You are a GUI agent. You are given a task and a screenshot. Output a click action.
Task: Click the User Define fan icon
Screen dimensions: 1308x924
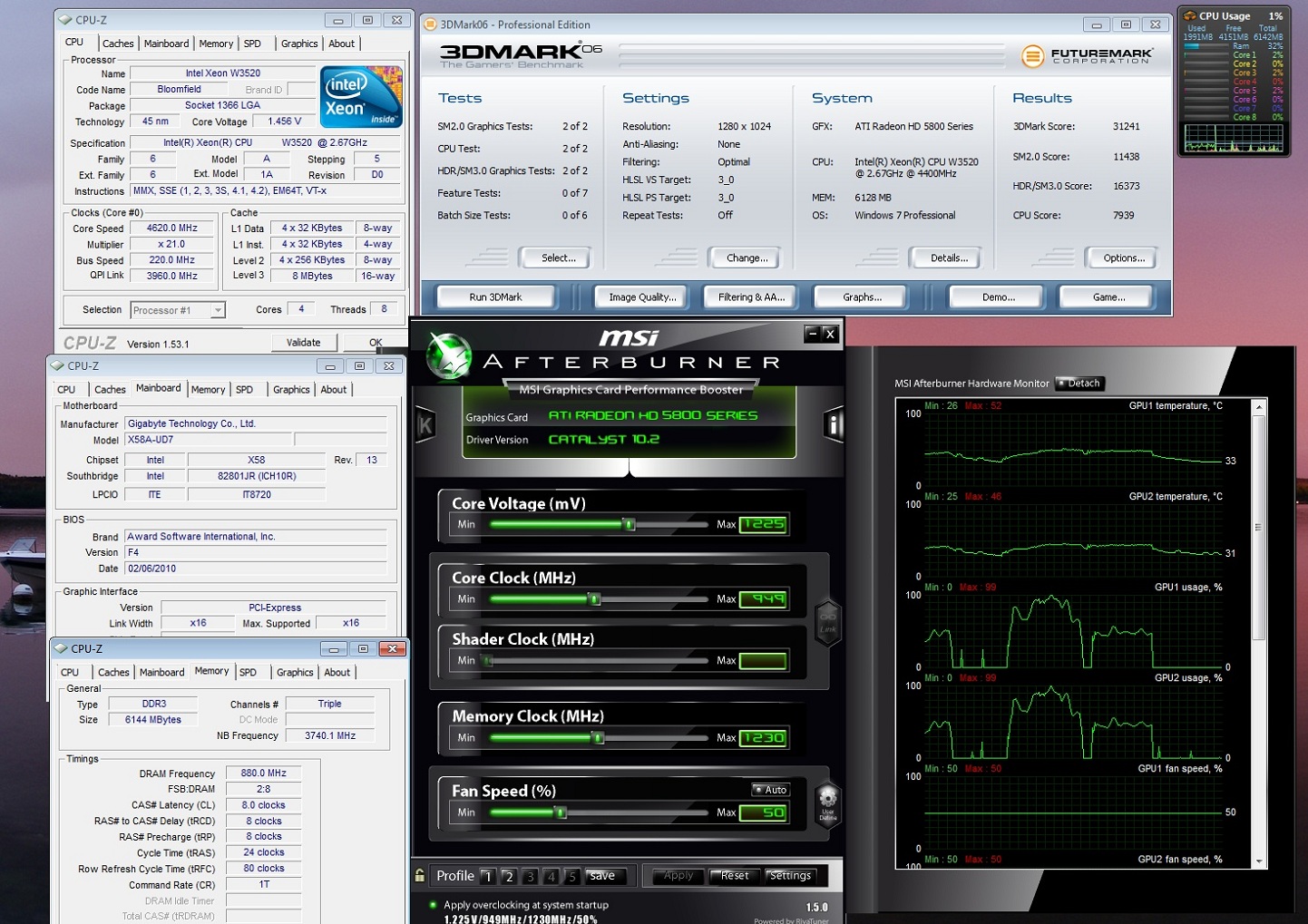tap(827, 803)
